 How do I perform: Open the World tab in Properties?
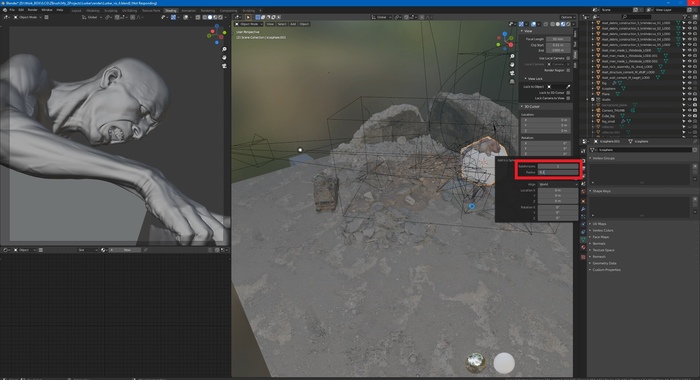click(x=583, y=191)
